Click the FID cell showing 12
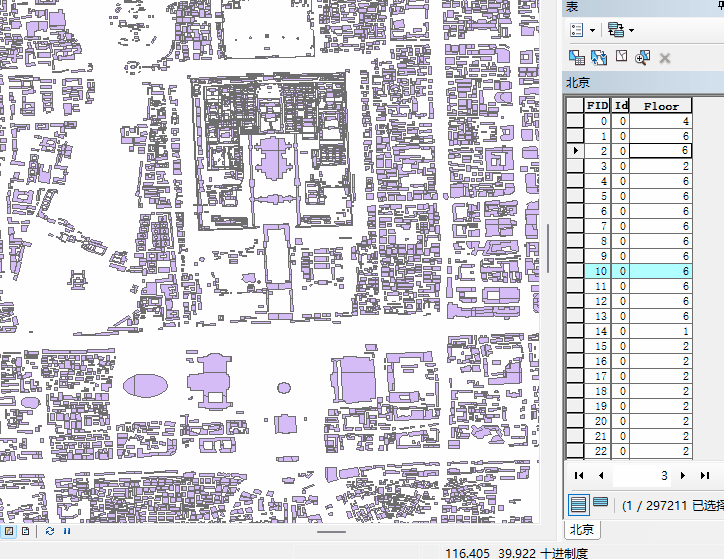Screen dimensions: 724x559 [597, 301]
